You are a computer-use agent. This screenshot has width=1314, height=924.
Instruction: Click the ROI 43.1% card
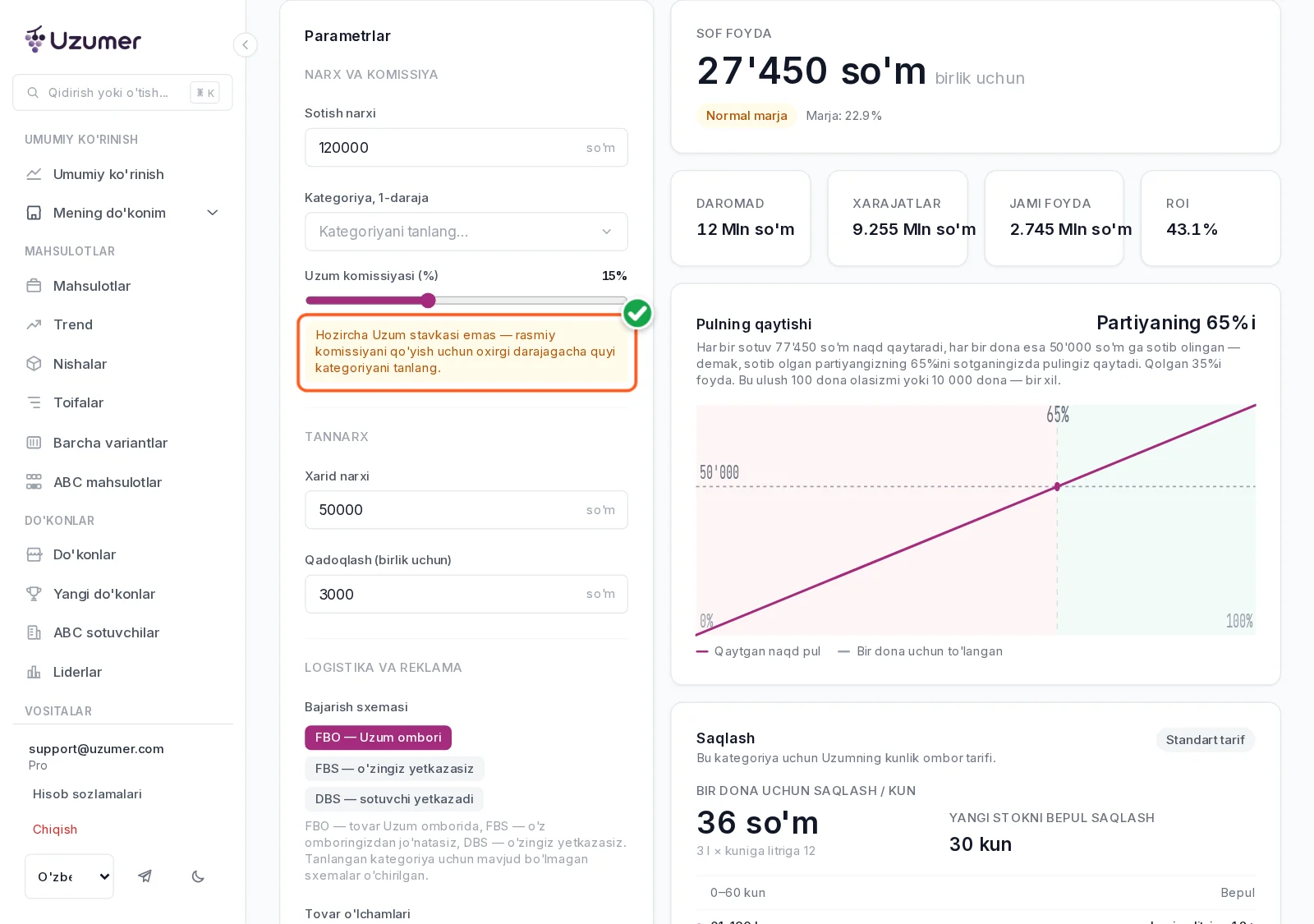click(1211, 218)
